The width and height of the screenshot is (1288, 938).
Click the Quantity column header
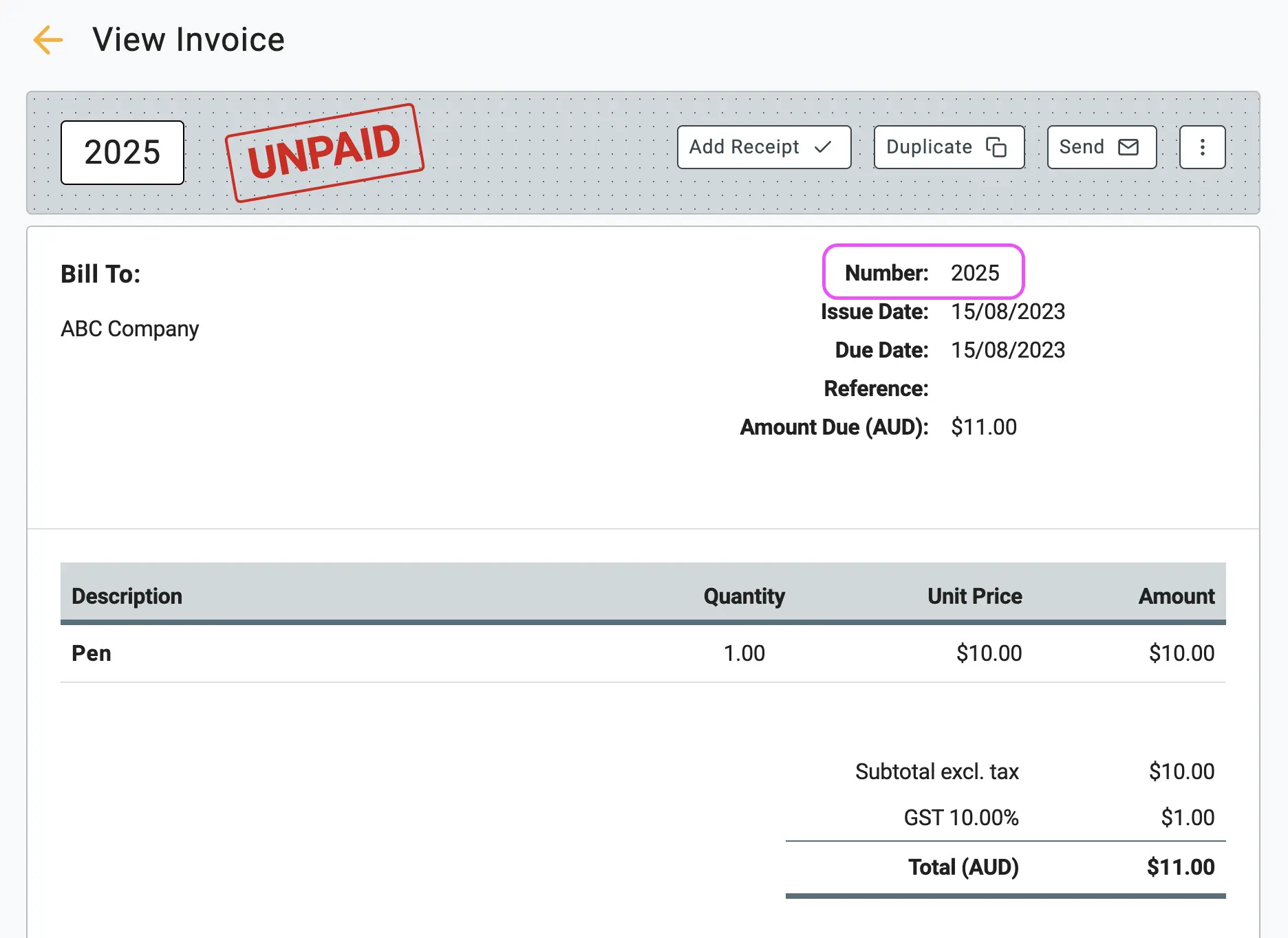coord(744,596)
